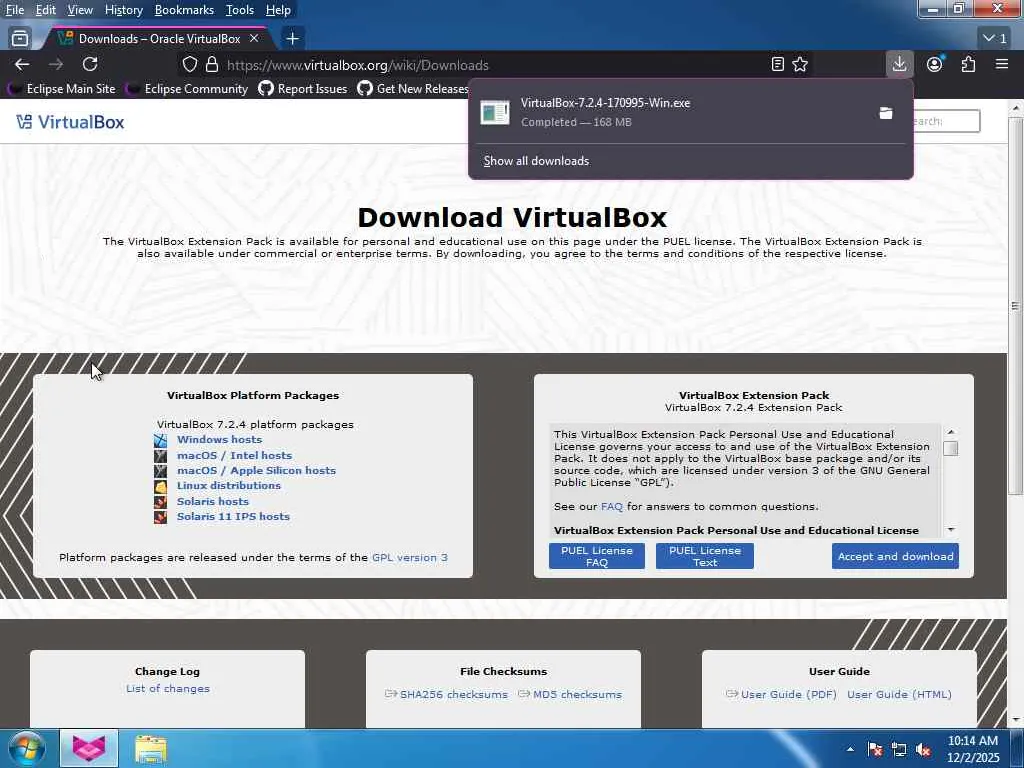
Task: Open the Edit menu
Action: pyautogui.click(x=46, y=10)
